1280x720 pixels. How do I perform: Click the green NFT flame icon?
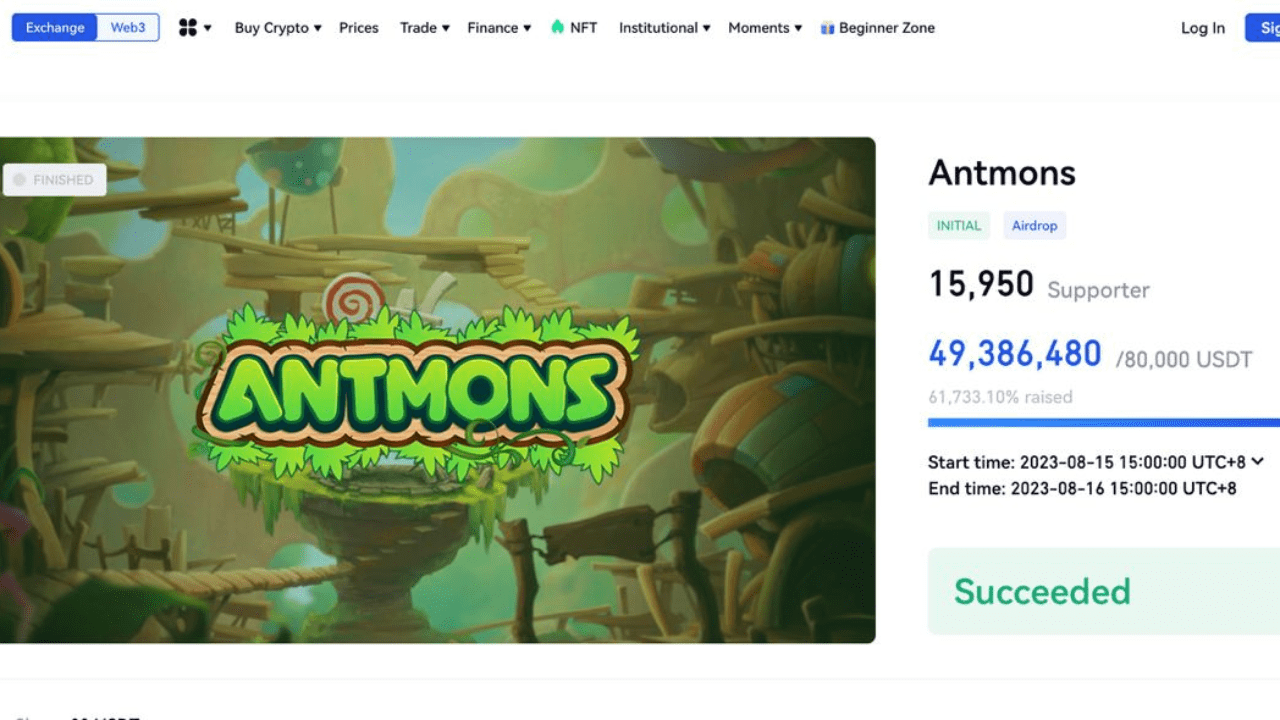point(557,27)
